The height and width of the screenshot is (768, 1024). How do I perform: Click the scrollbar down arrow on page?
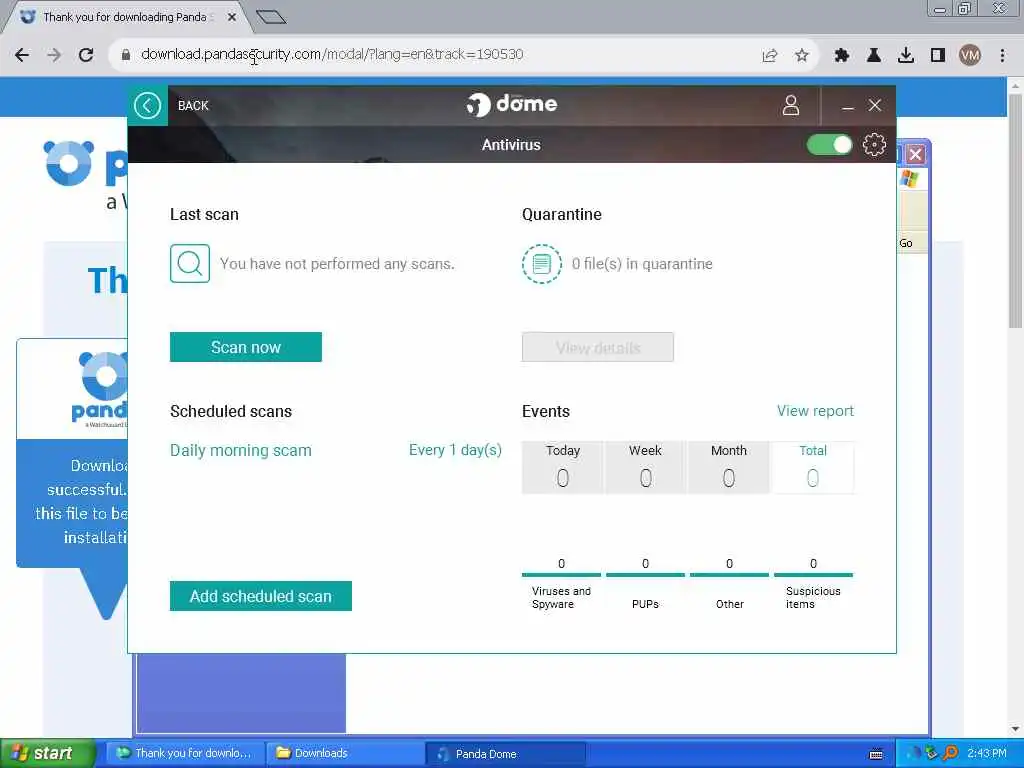[1015, 729]
